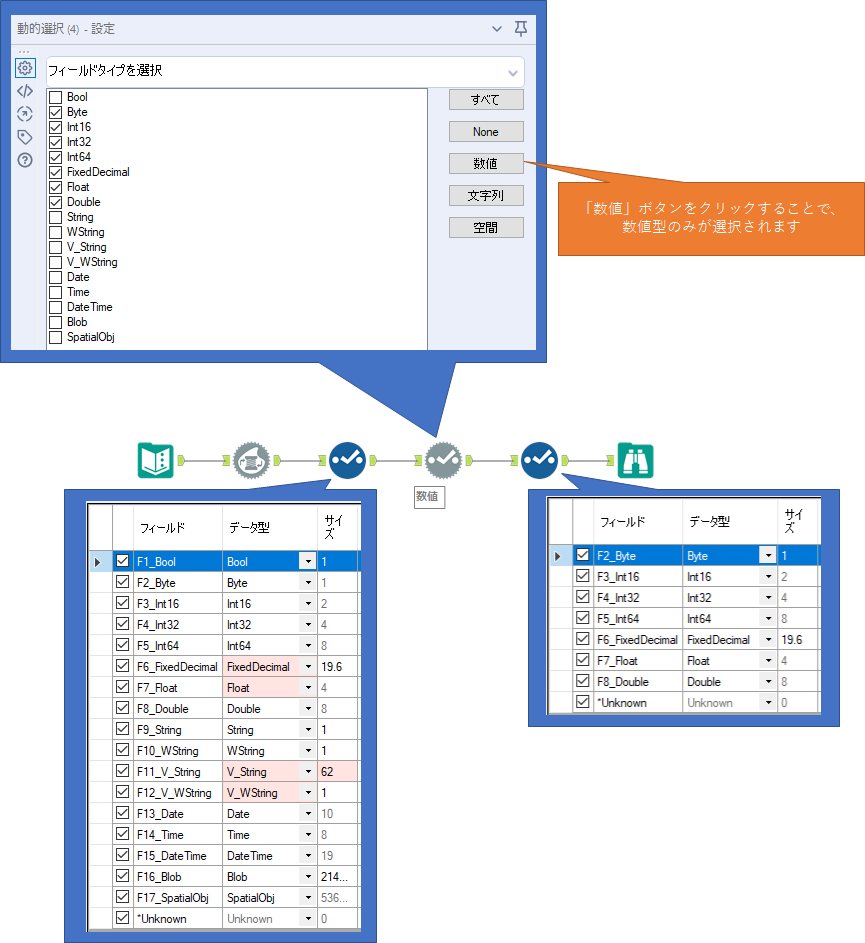The image size is (865, 943).
Task: Open the data type dropdown for F17_SpatialObj
Action: pos(308,898)
